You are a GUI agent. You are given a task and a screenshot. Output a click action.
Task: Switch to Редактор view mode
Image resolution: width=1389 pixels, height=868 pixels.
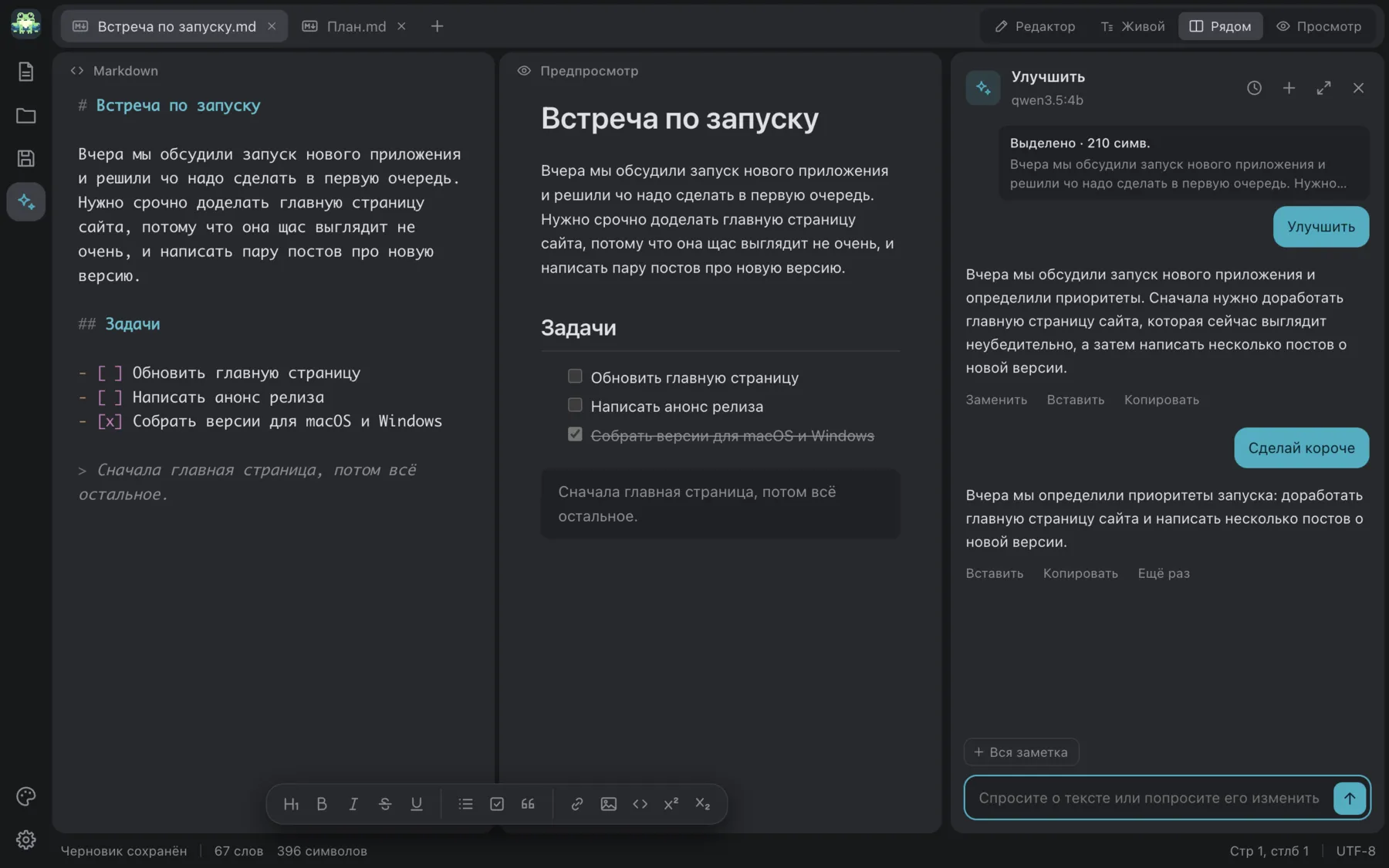point(1035,26)
